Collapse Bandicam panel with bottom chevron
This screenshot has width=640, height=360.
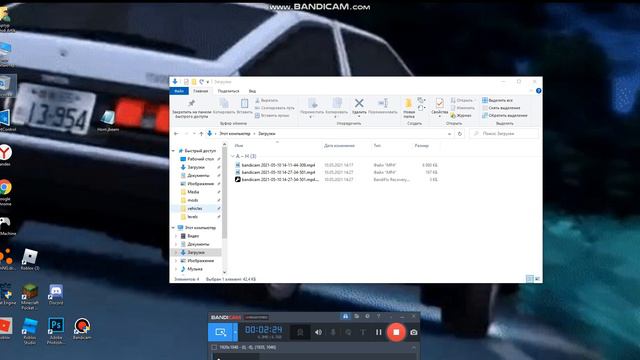coord(413,347)
